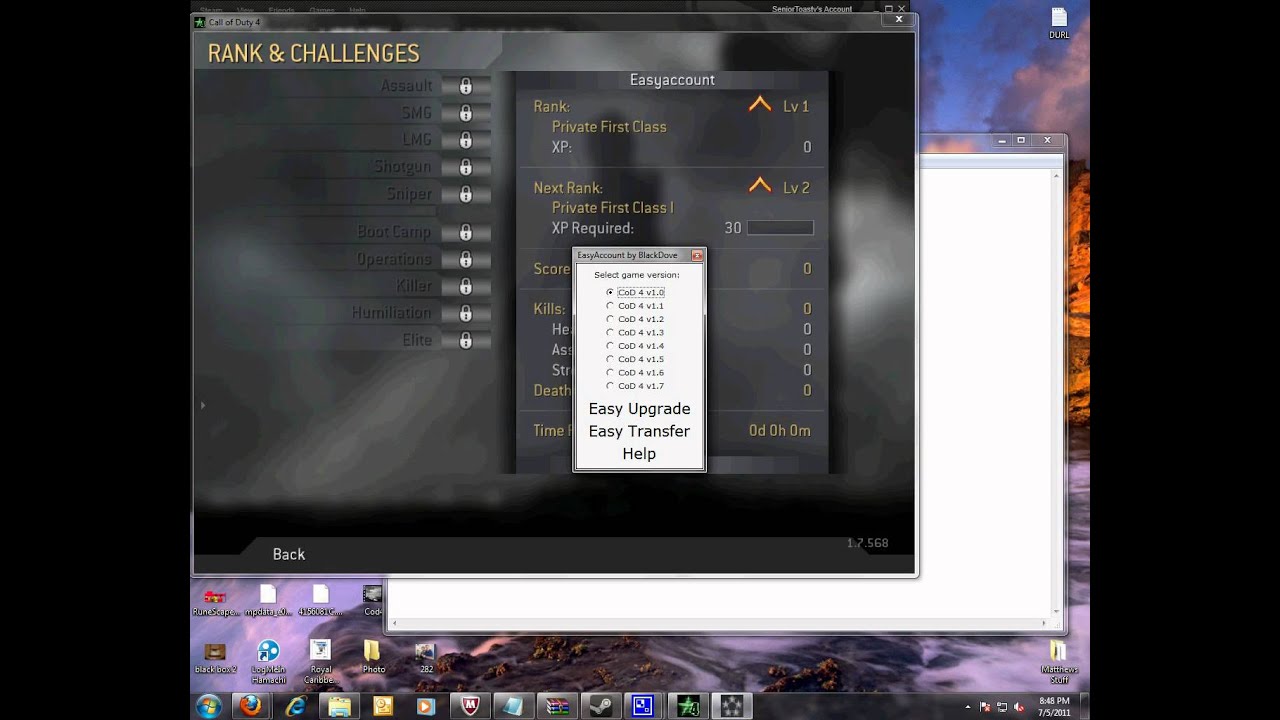Screen dimensions: 1280x720
Task: Open the Photo folder on desktop
Action: tap(373, 658)
